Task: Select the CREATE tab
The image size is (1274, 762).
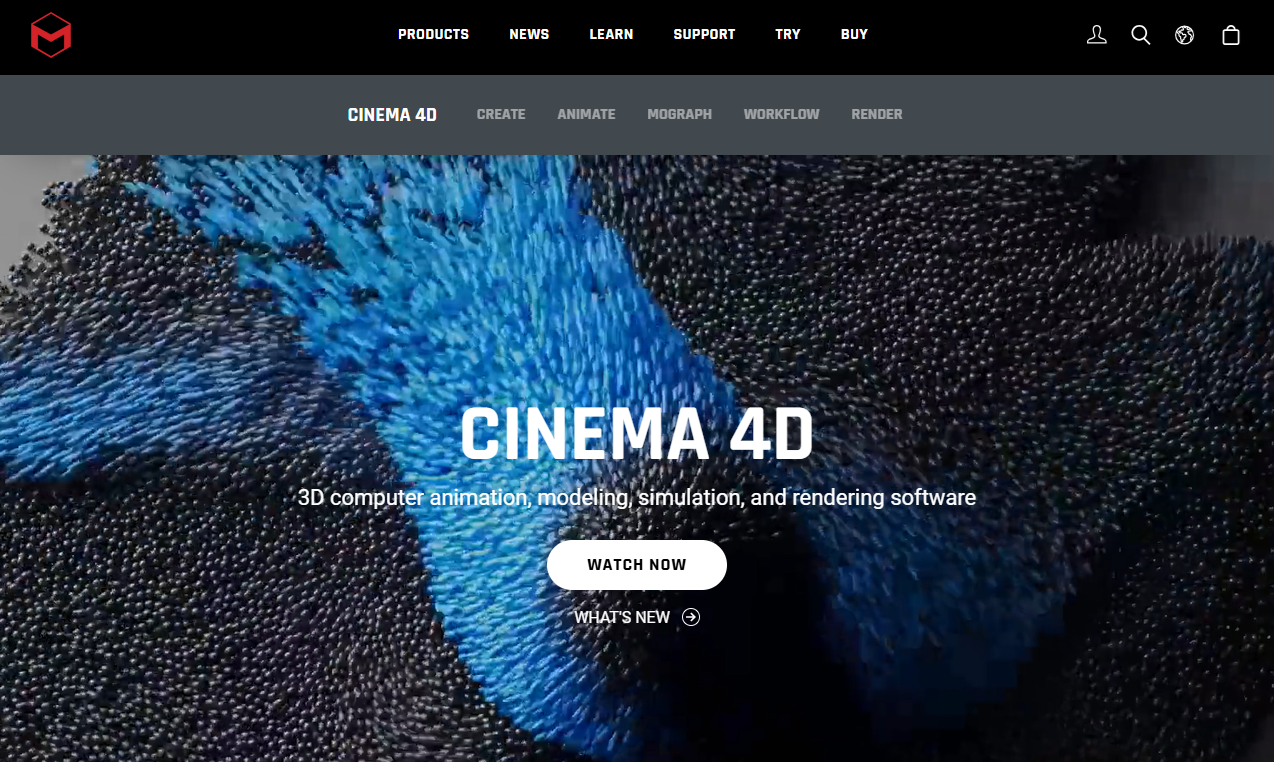Action: tap(501, 114)
